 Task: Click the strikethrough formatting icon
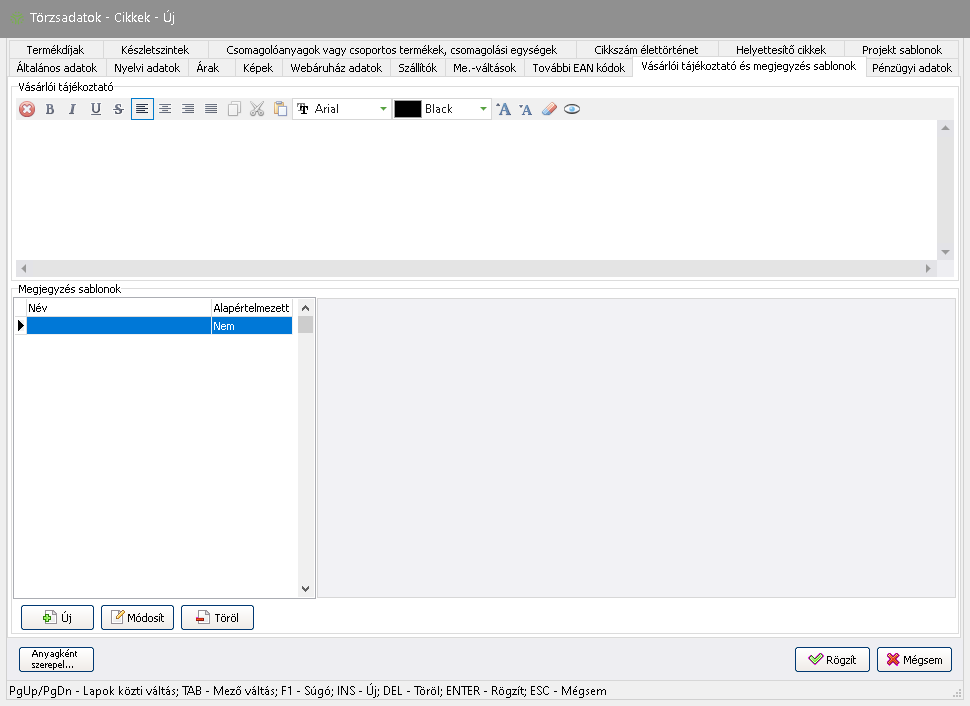pos(119,109)
